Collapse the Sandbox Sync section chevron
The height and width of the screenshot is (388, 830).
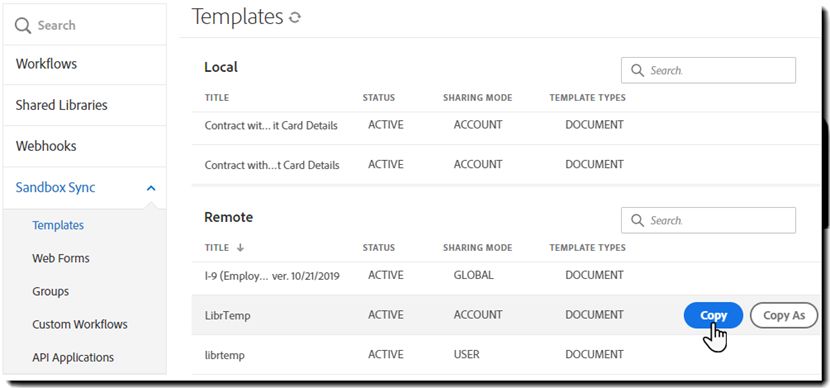[151, 188]
